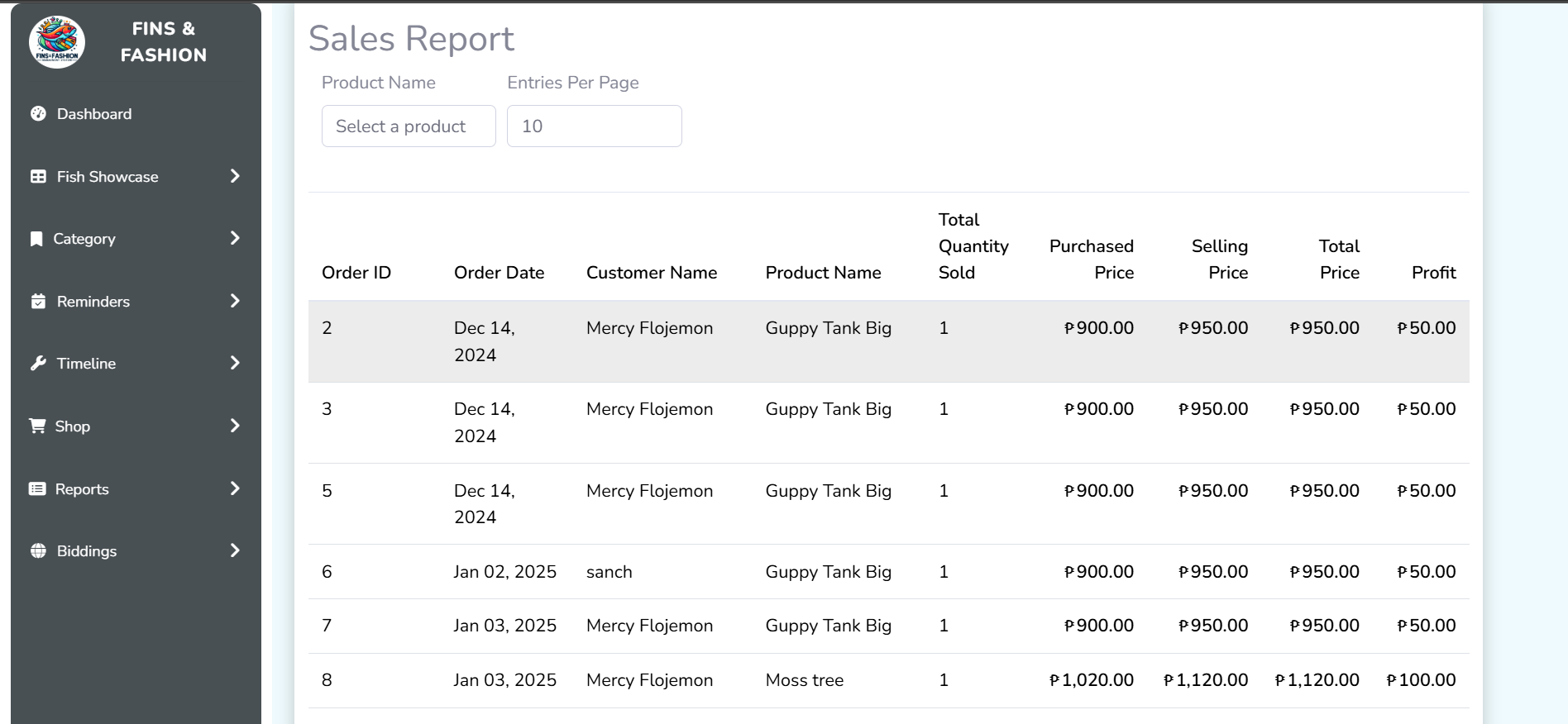Open the Shop menu item
Viewport: 1568px width, 724px height.
click(x=73, y=426)
